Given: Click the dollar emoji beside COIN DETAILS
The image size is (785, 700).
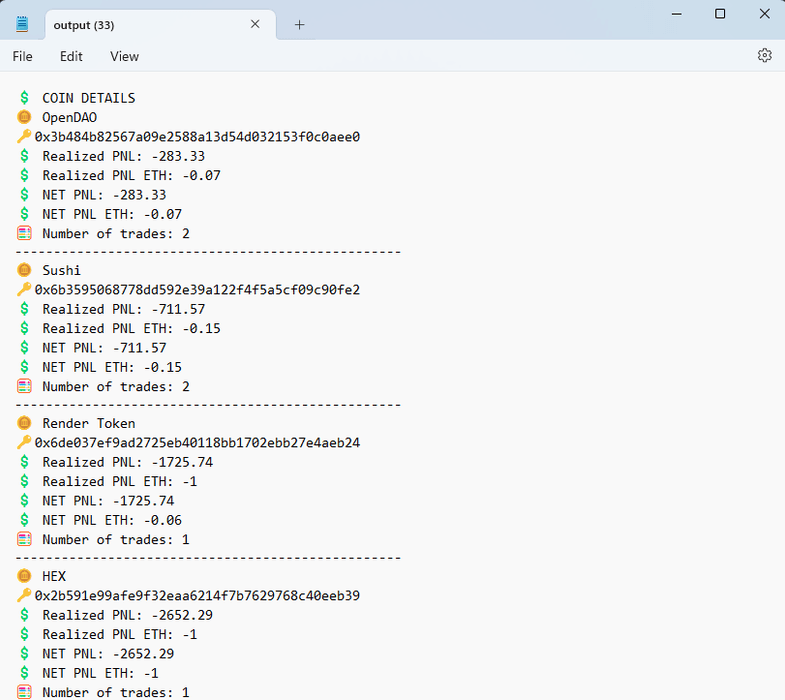Looking at the screenshot, I should click(x=24, y=98).
